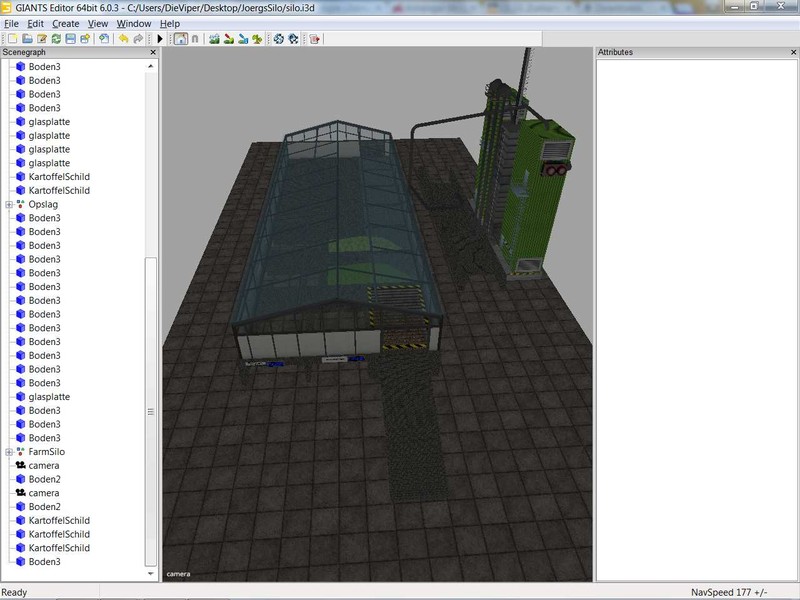Click the foliage paint tree icon

[257, 39]
